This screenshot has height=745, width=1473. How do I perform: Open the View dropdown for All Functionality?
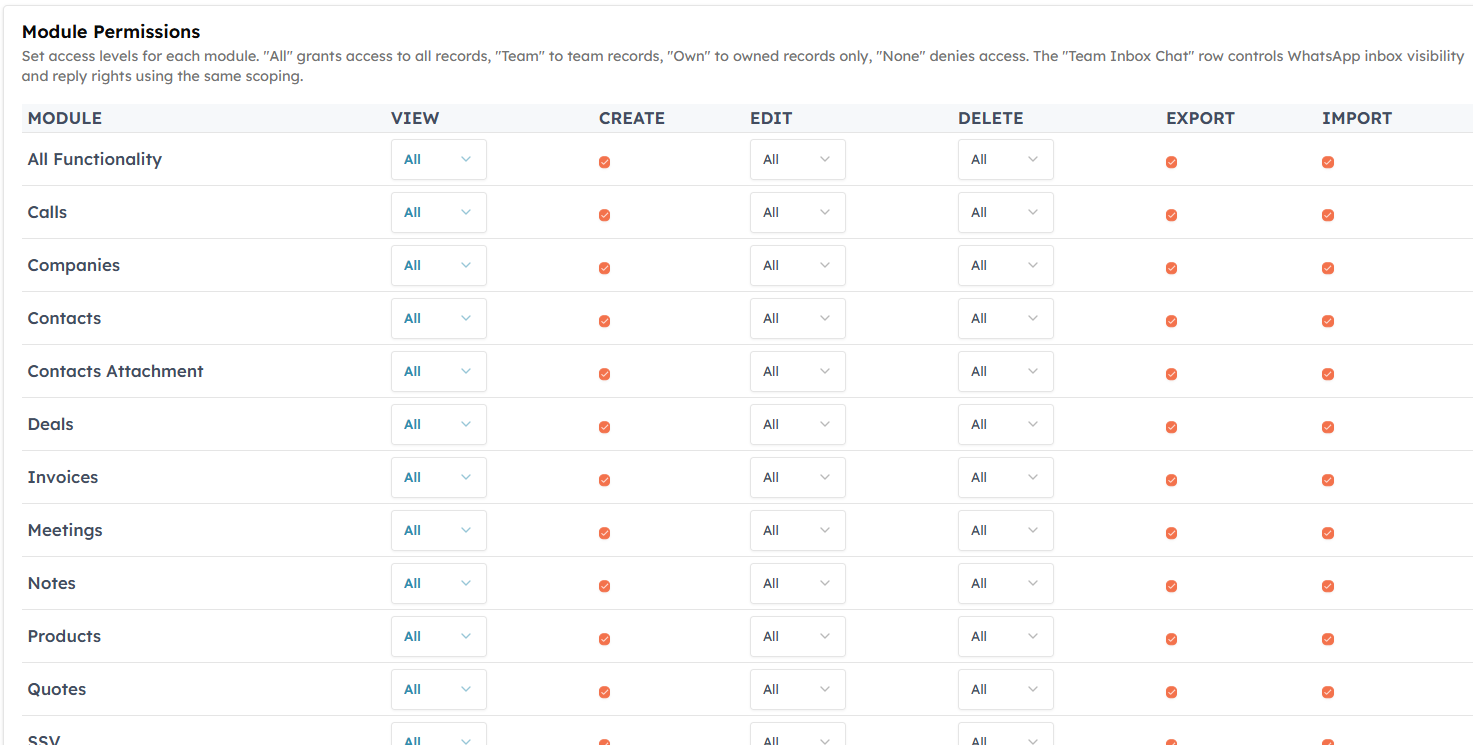pyautogui.click(x=438, y=159)
